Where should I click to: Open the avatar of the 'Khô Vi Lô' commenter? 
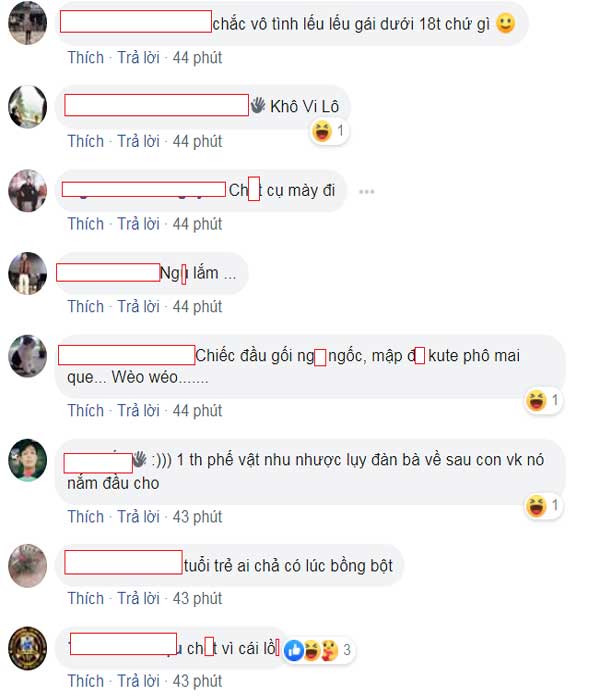pyautogui.click(x=28, y=107)
